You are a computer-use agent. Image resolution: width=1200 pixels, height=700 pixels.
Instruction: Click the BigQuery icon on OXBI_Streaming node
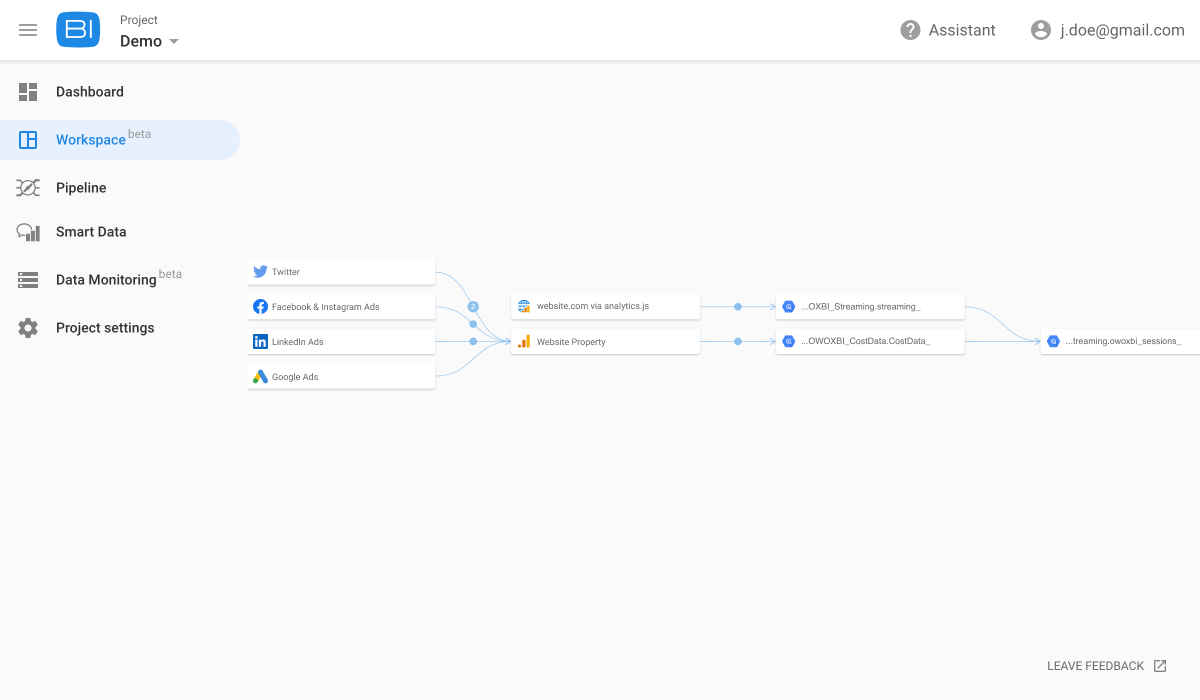point(788,307)
